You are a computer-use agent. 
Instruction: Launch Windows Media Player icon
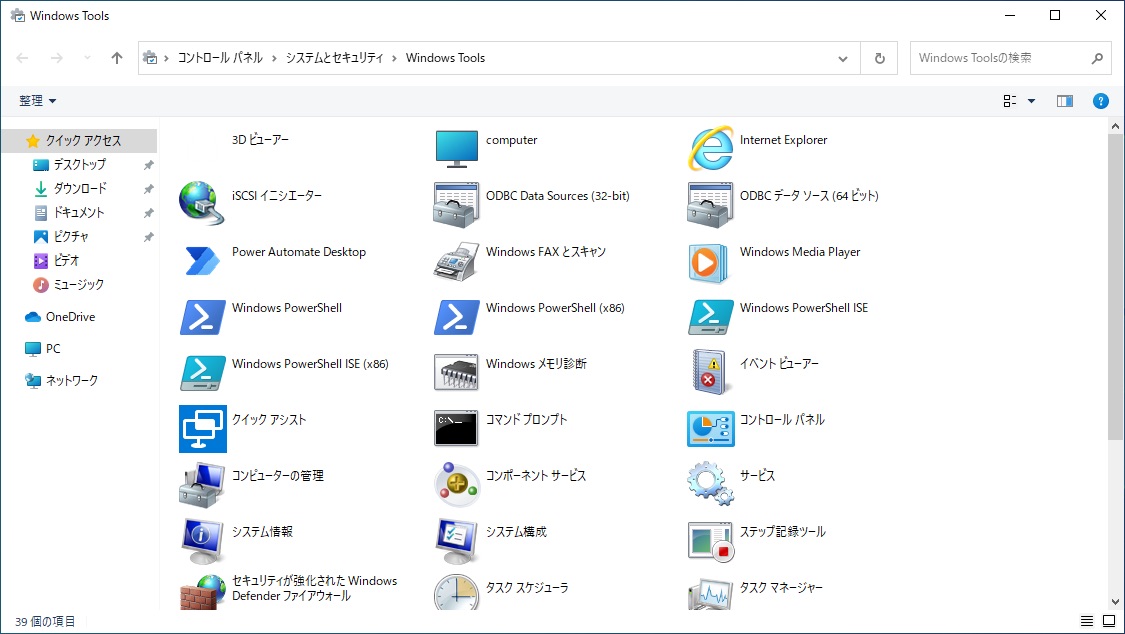pos(709,262)
